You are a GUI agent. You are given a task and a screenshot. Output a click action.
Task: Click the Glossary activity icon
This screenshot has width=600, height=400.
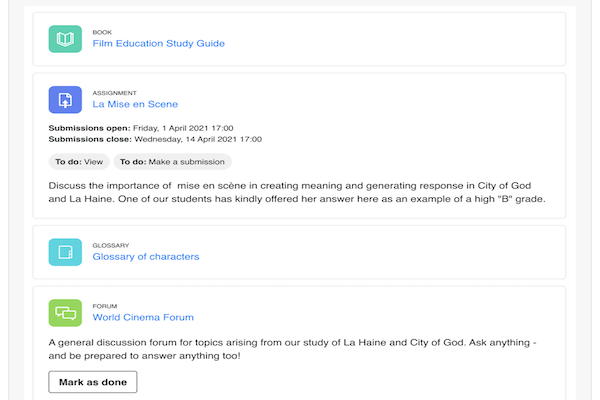tap(65, 252)
